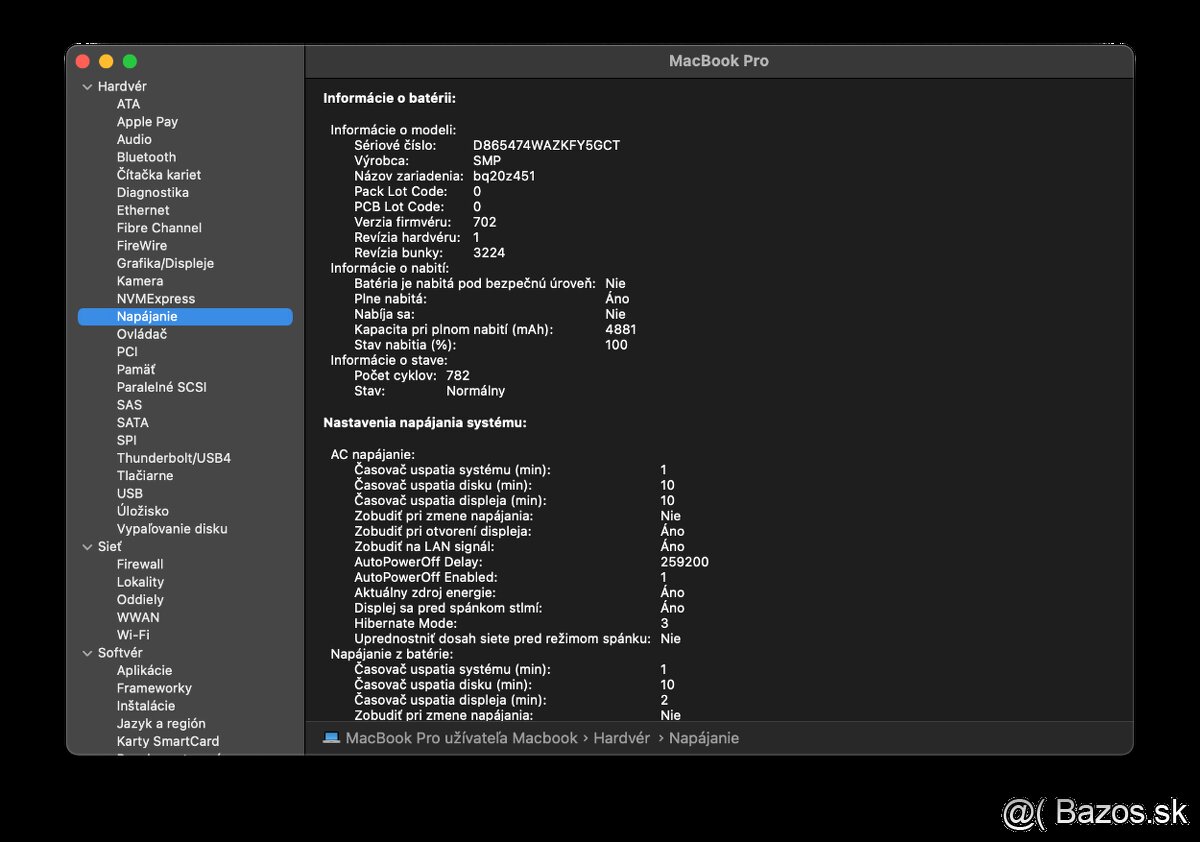This screenshot has height=842, width=1200.
Task: Select SPI in the sidebar
Action: 127,440
